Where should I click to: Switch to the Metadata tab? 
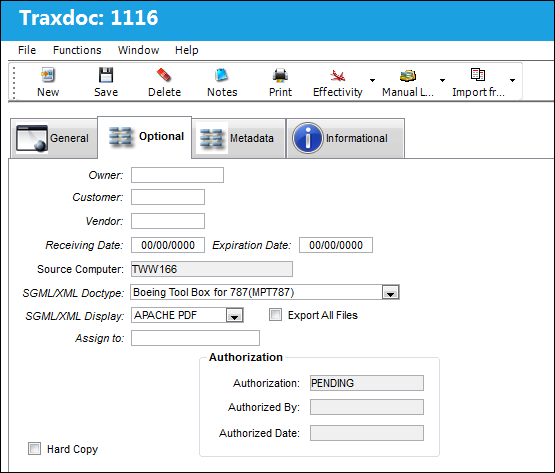239,138
